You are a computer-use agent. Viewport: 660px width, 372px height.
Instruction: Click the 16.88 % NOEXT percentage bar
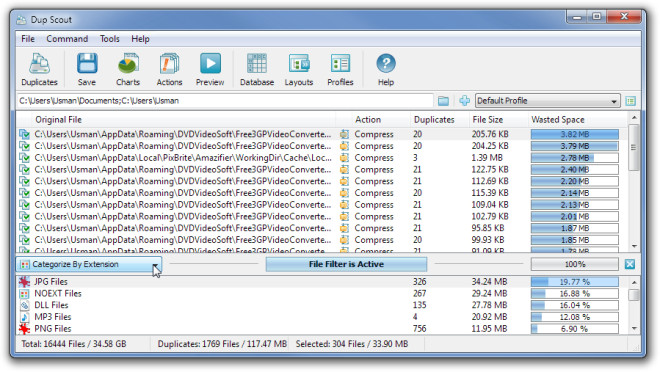(575, 293)
